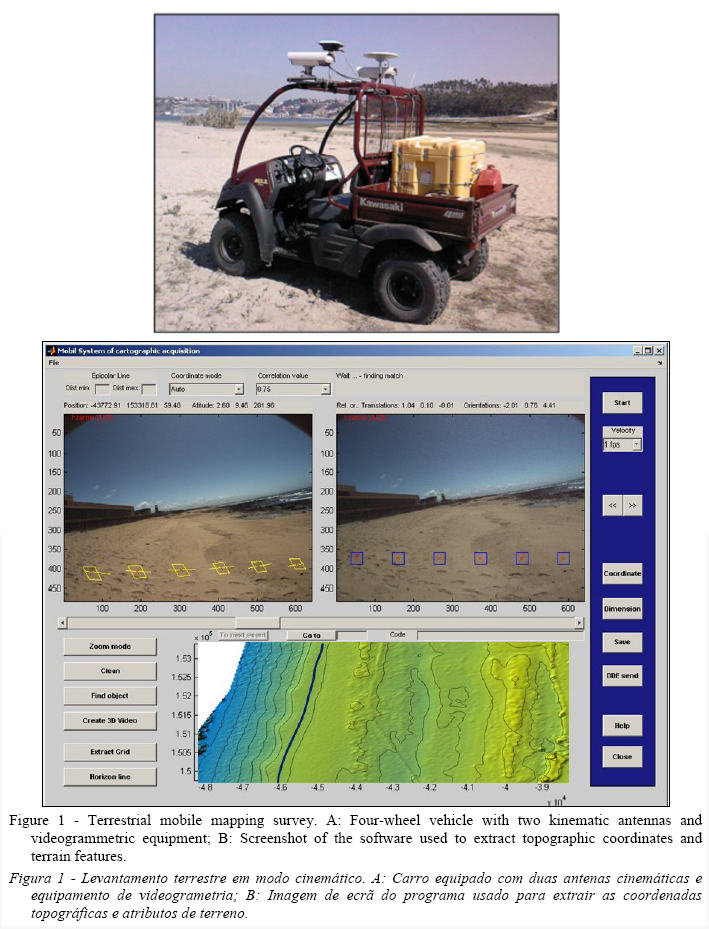
Task: Click the Zoom mode button
Action: click(110, 646)
